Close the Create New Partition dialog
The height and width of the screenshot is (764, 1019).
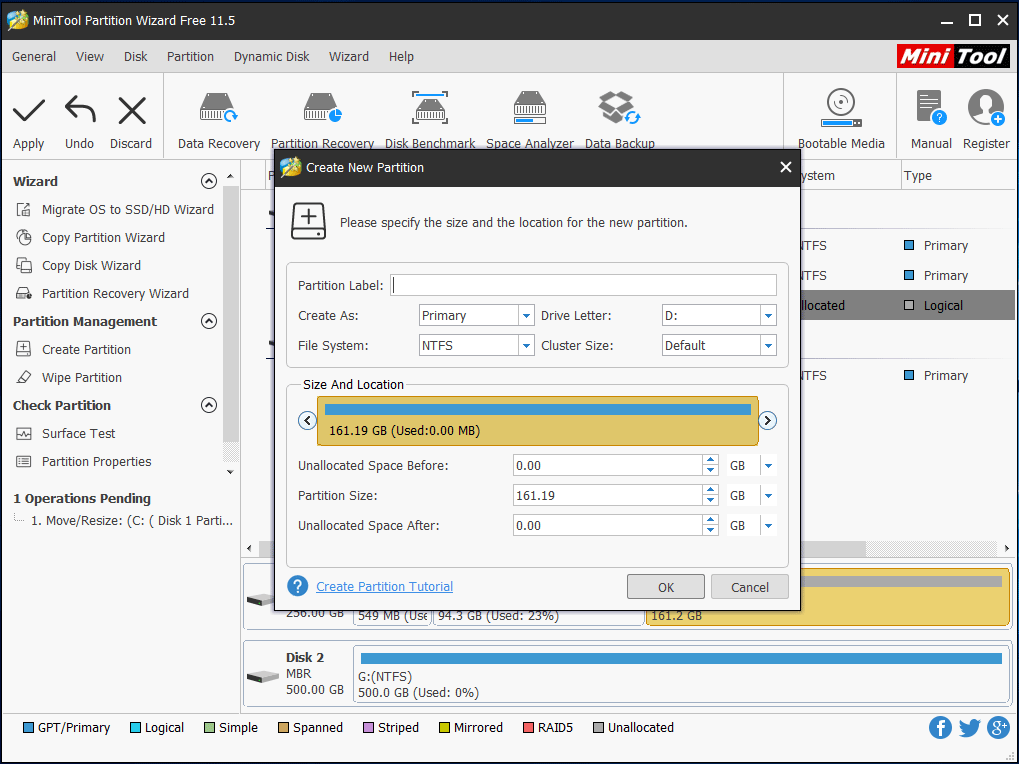(785, 168)
